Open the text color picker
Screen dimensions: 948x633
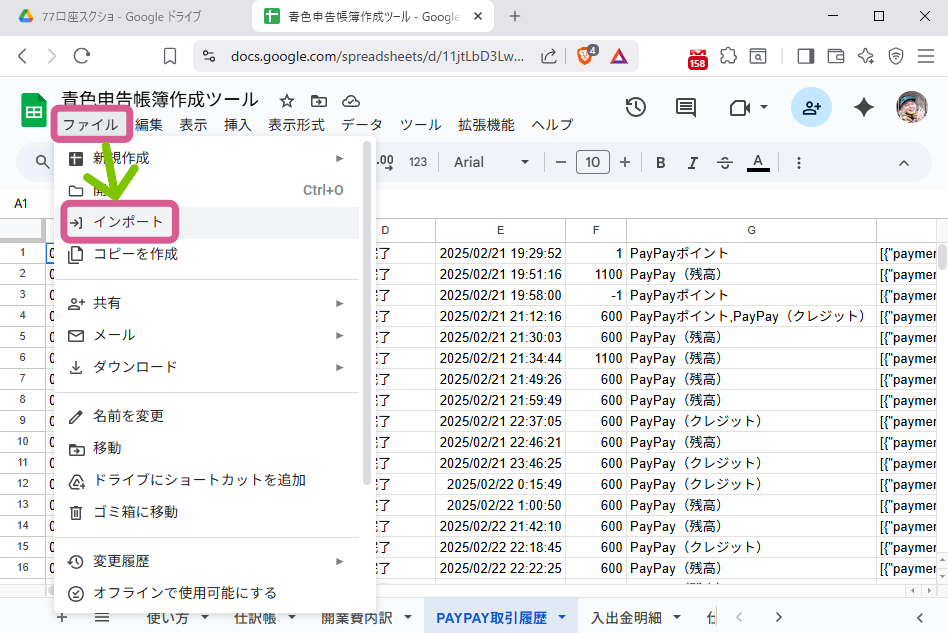(x=758, y=163)
